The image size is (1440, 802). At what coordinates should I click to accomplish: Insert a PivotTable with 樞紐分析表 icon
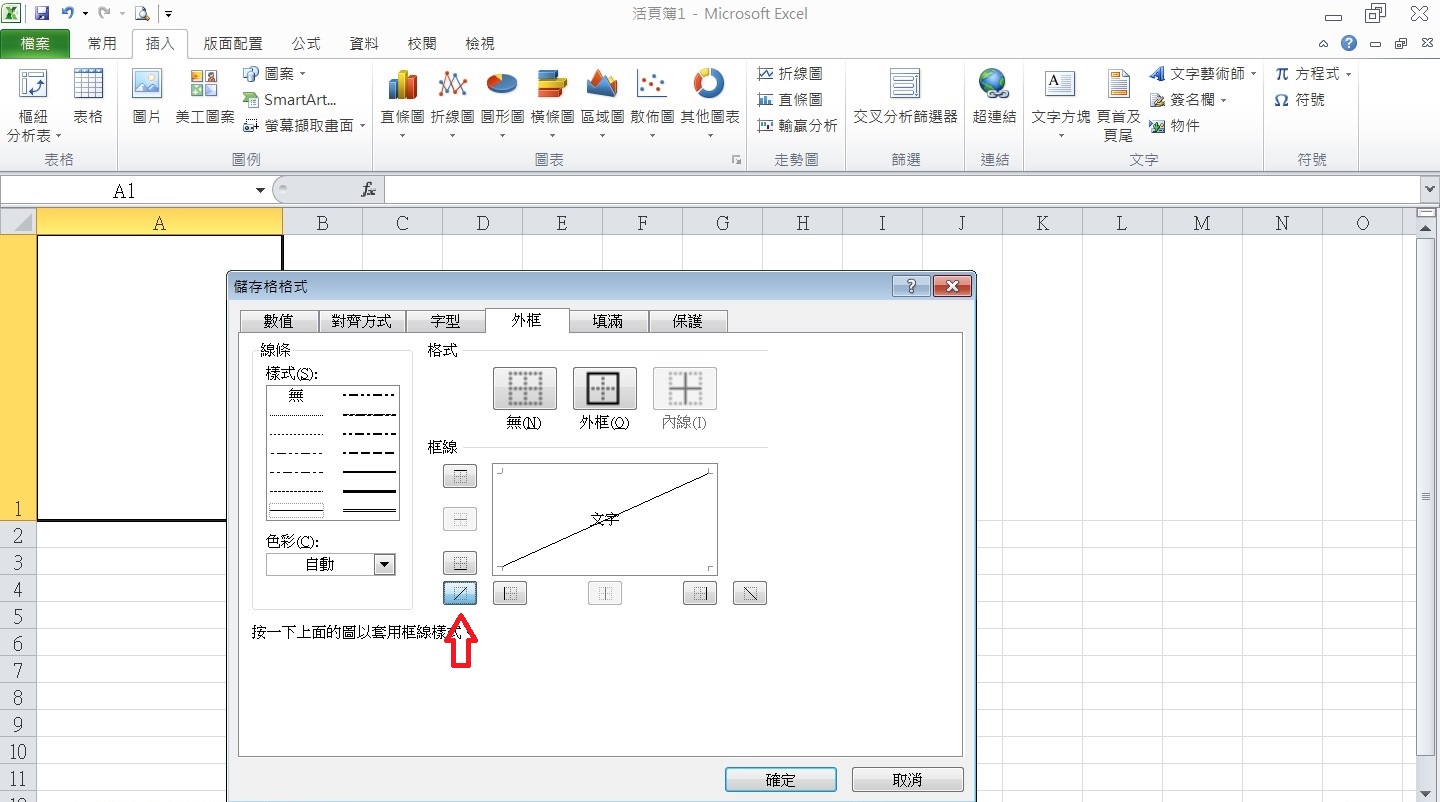pos(34,104)
